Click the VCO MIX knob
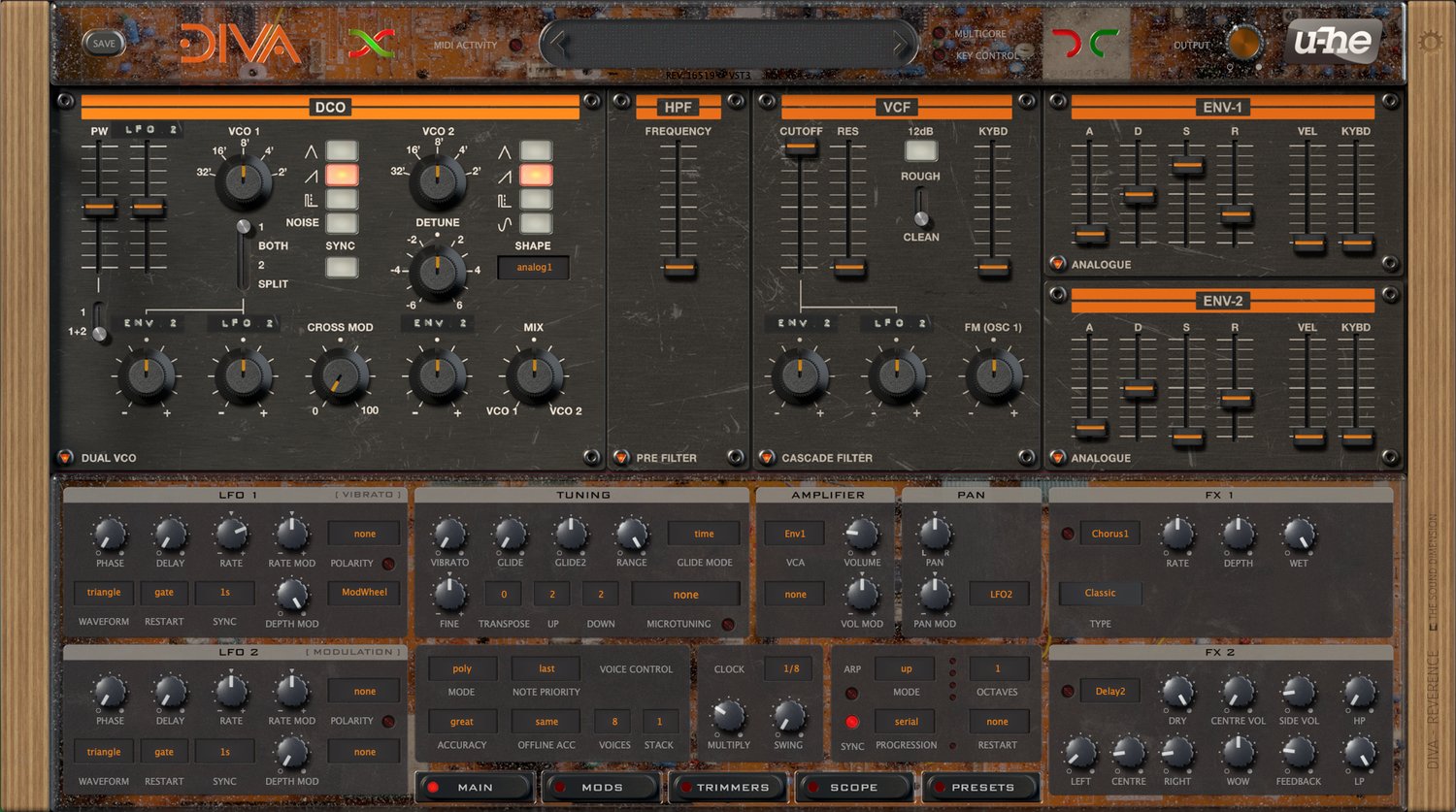 click(x=535, y=375)
